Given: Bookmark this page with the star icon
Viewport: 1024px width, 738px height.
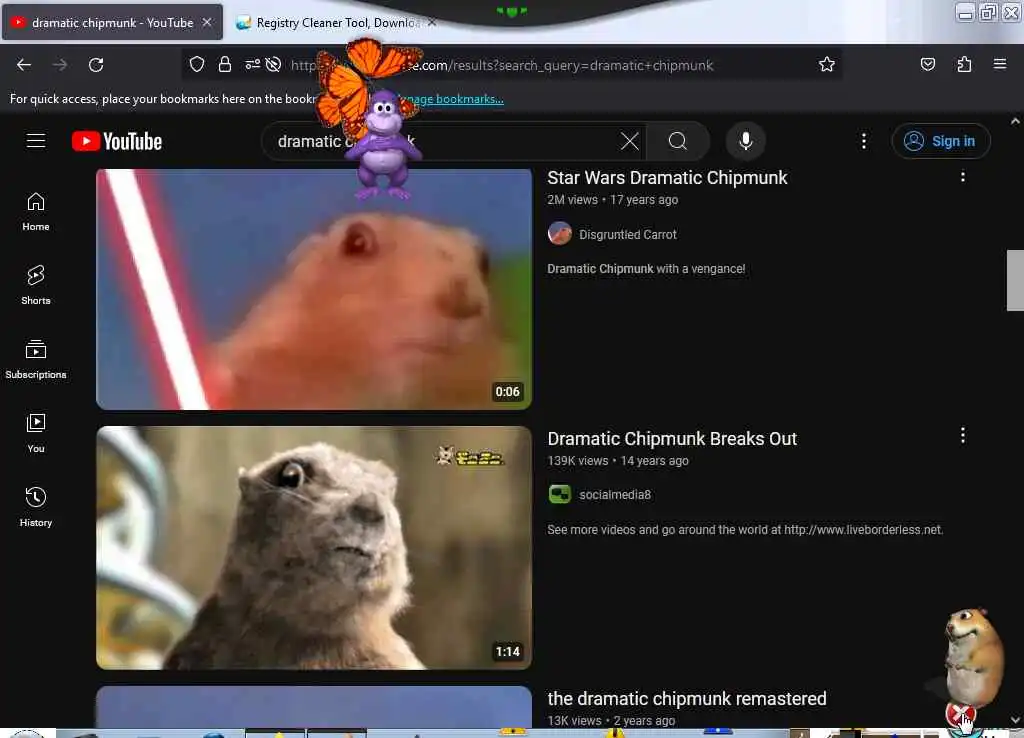Looking at the screenshot, I should click(827, 64).
